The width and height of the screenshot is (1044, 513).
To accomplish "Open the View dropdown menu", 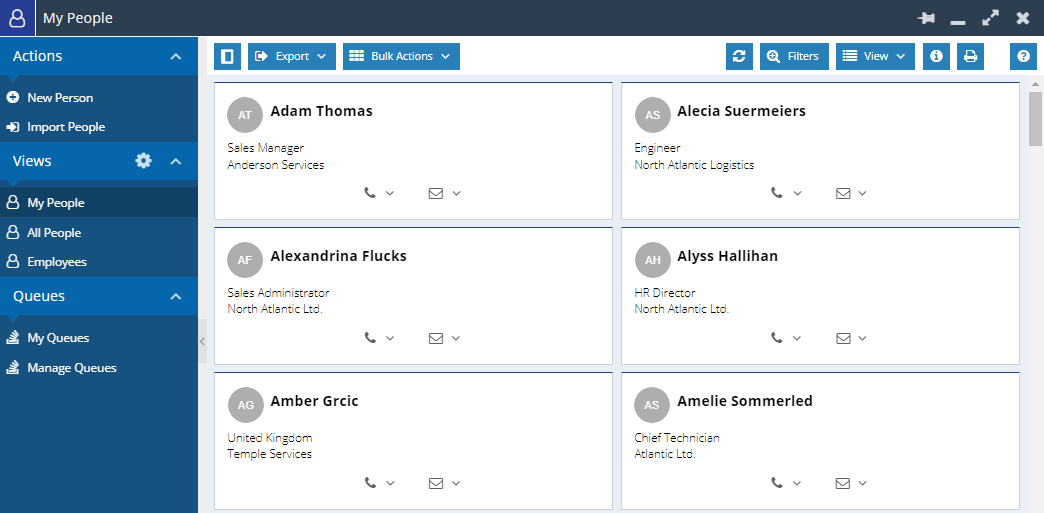I will tap(875, 56).
